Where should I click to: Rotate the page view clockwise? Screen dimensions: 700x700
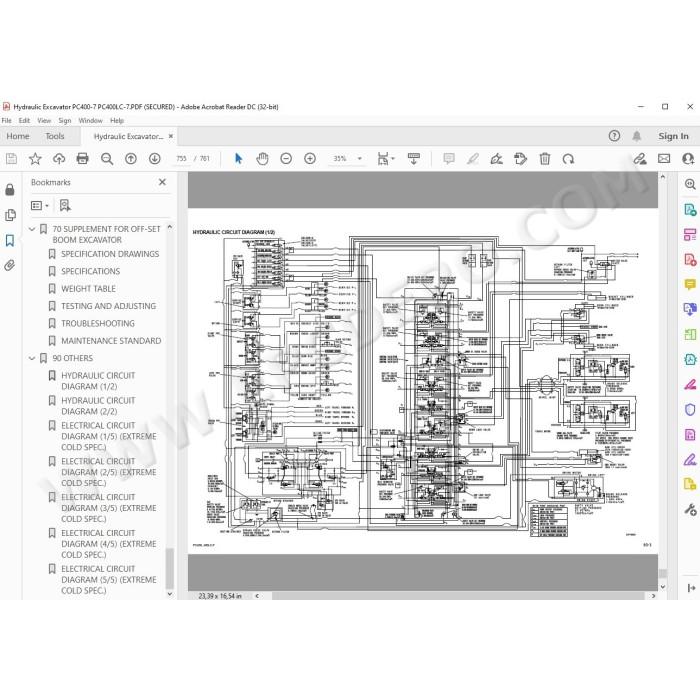pos(568,158)
